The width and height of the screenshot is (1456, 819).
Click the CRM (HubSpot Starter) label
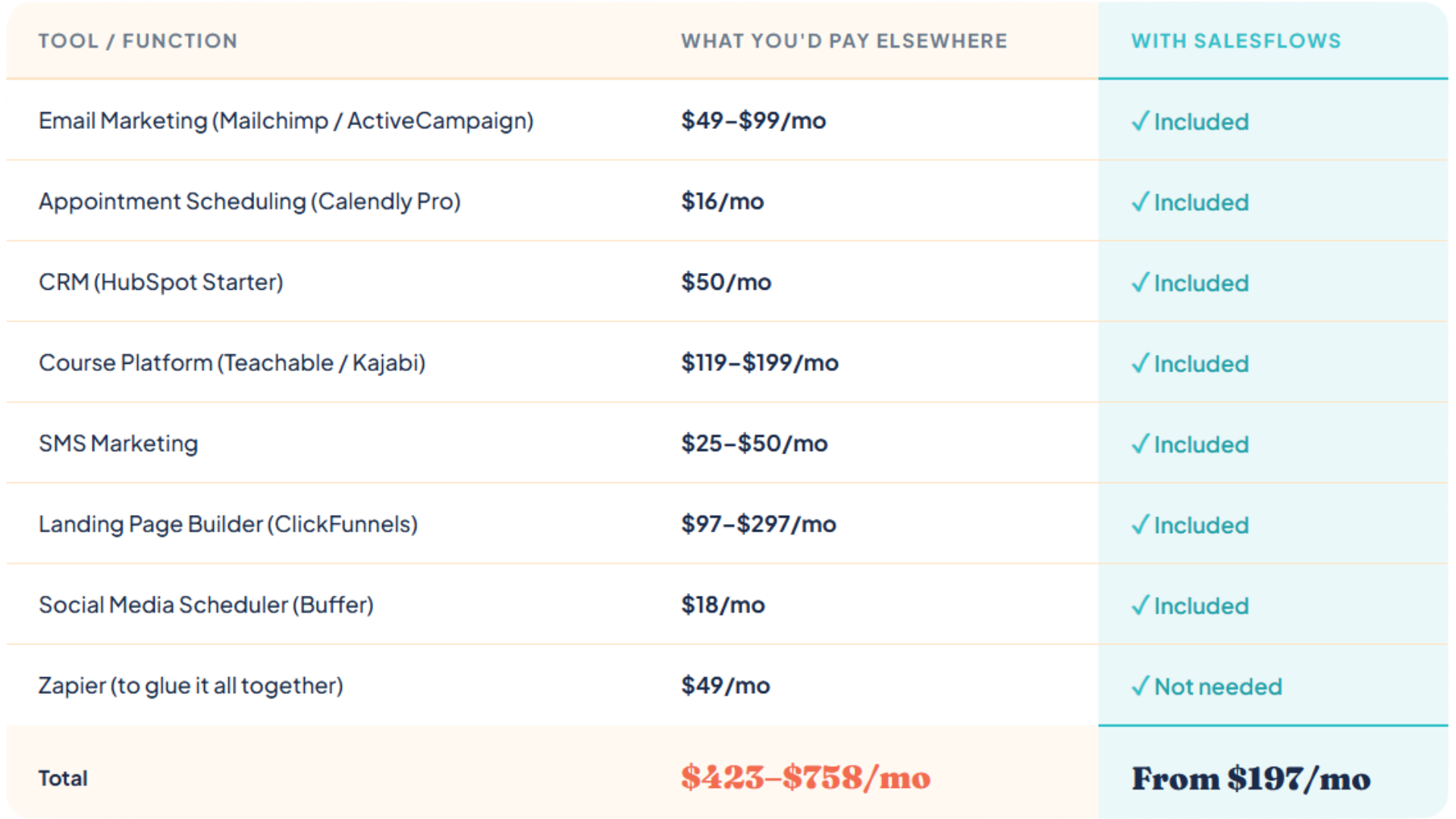pos(161,282)
